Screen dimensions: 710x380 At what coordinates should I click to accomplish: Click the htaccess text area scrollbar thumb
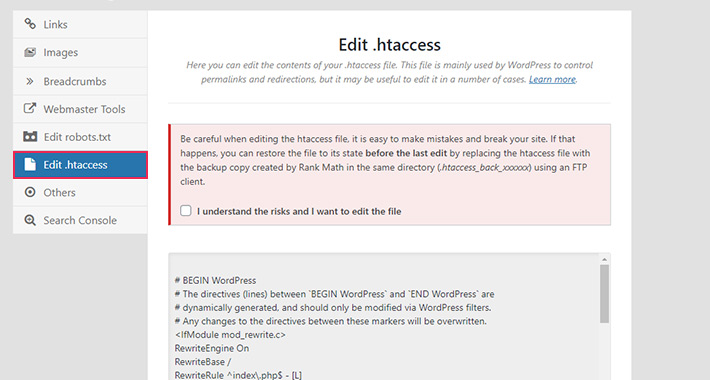pos(604,294)
